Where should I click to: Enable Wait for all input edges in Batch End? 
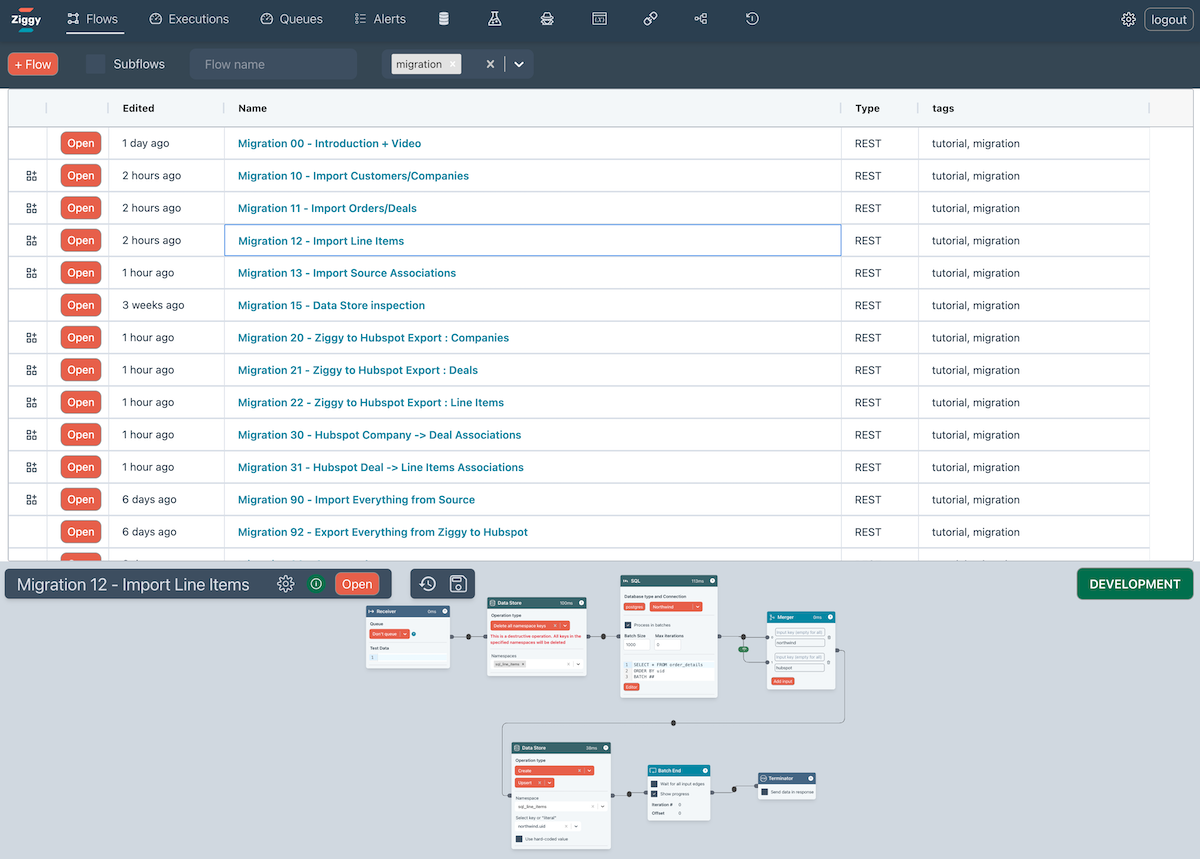[x=654, y=784]
